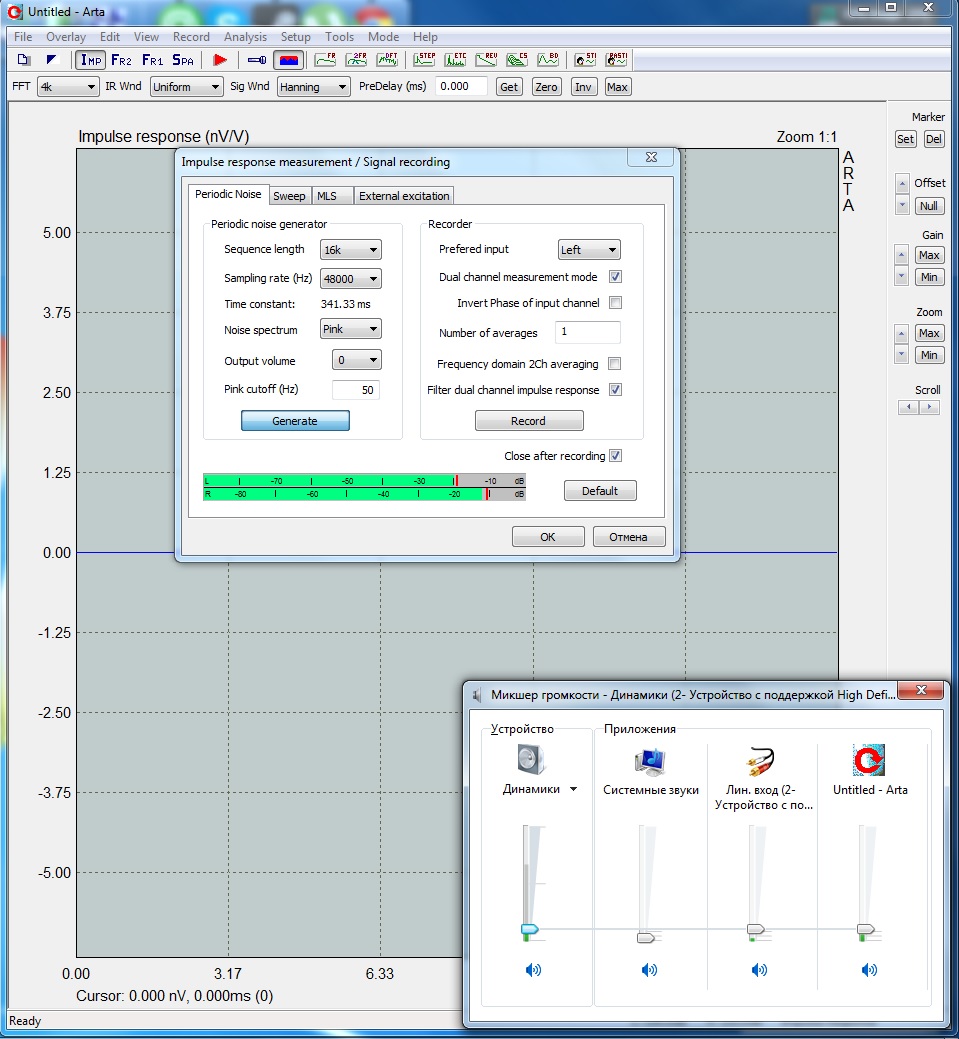Click the Offset up arrow
Viewport: 959px width, 1039px height.
pyautogui.click(x=901, y=183)
